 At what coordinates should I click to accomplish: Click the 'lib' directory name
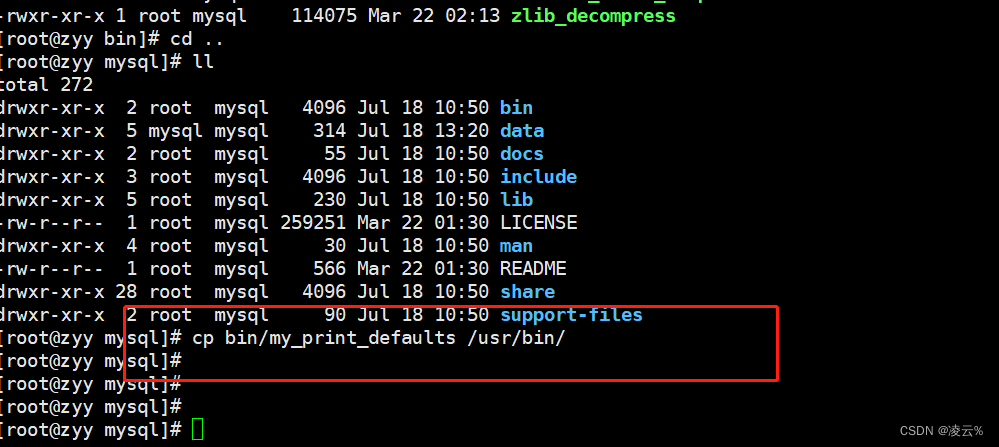click(x=516, y=199)
